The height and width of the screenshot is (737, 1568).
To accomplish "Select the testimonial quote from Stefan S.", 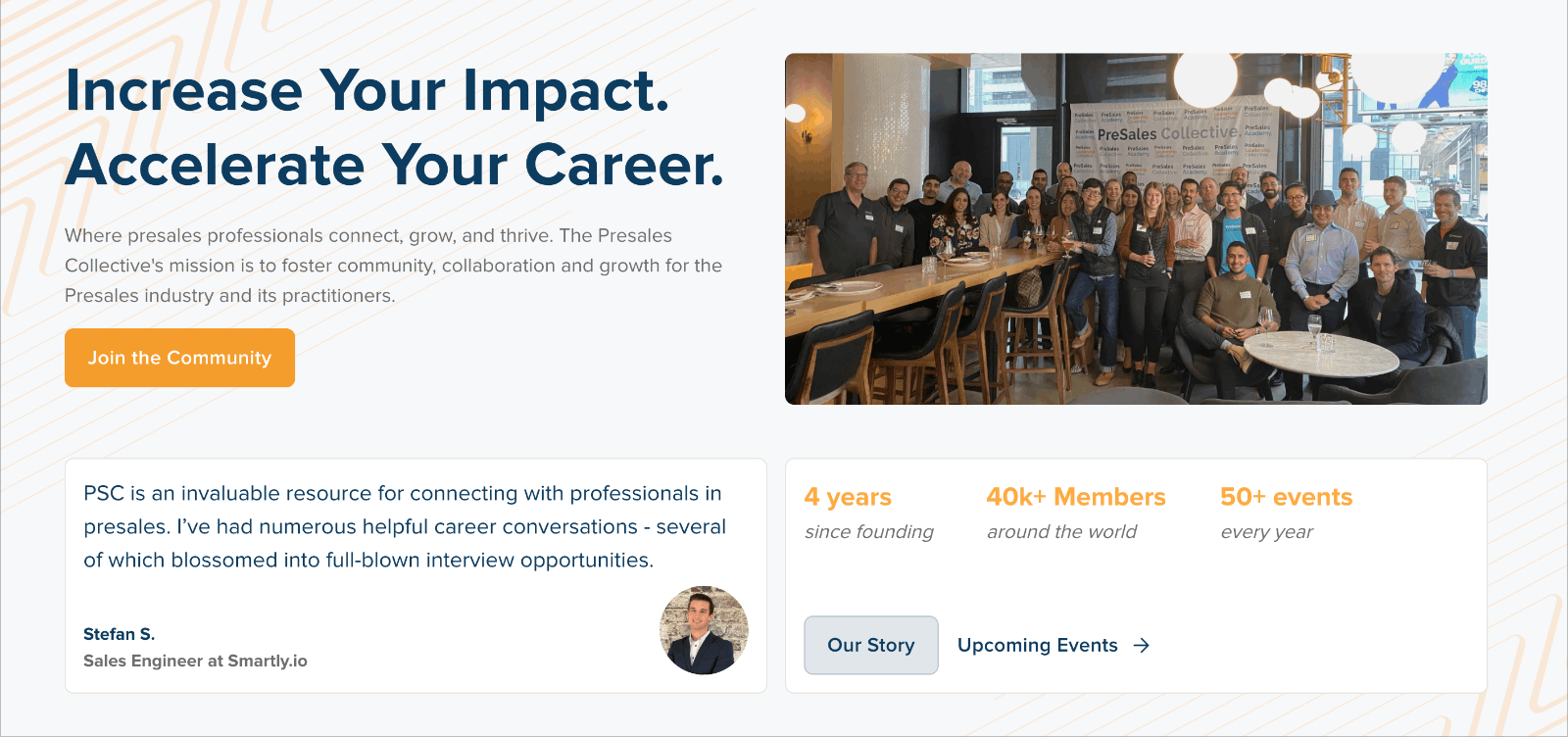I will pyautogui.click(x=405, y=526).
